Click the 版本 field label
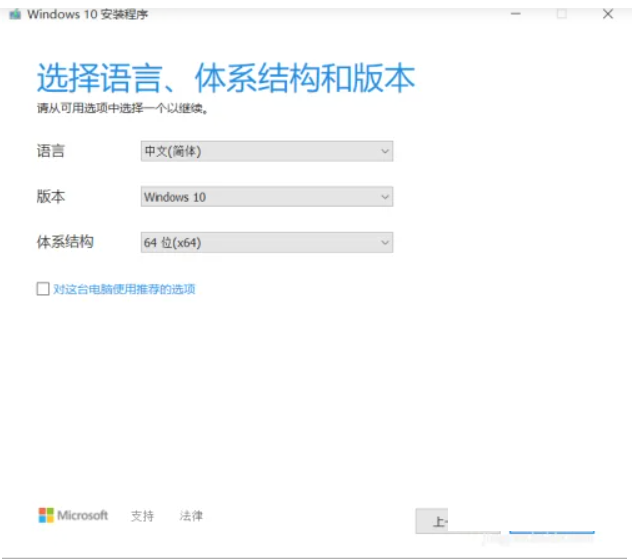 pyautogui.click(x=51, y=197)
